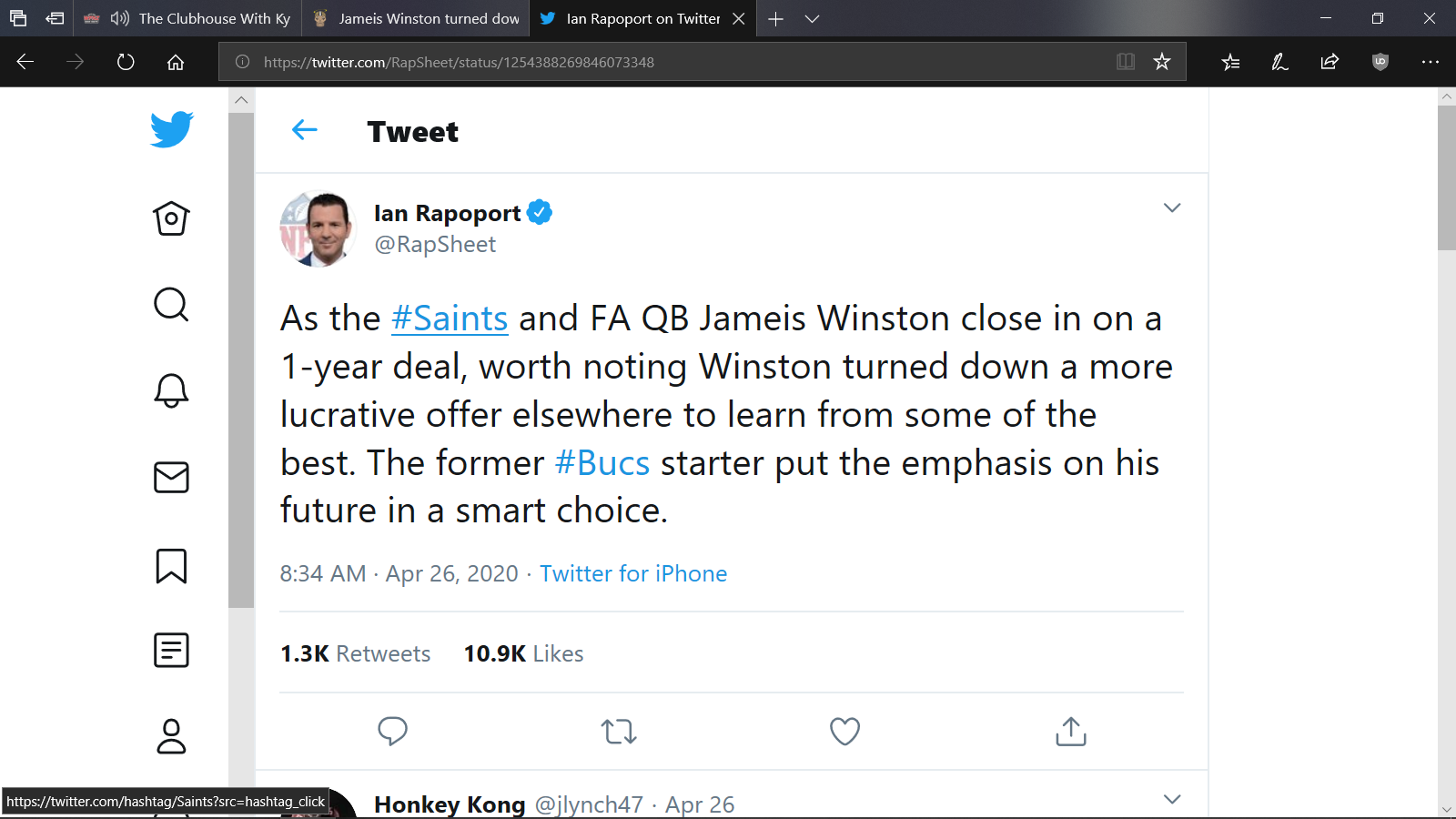Switch to Jameis Winston turned down tab

416,18
